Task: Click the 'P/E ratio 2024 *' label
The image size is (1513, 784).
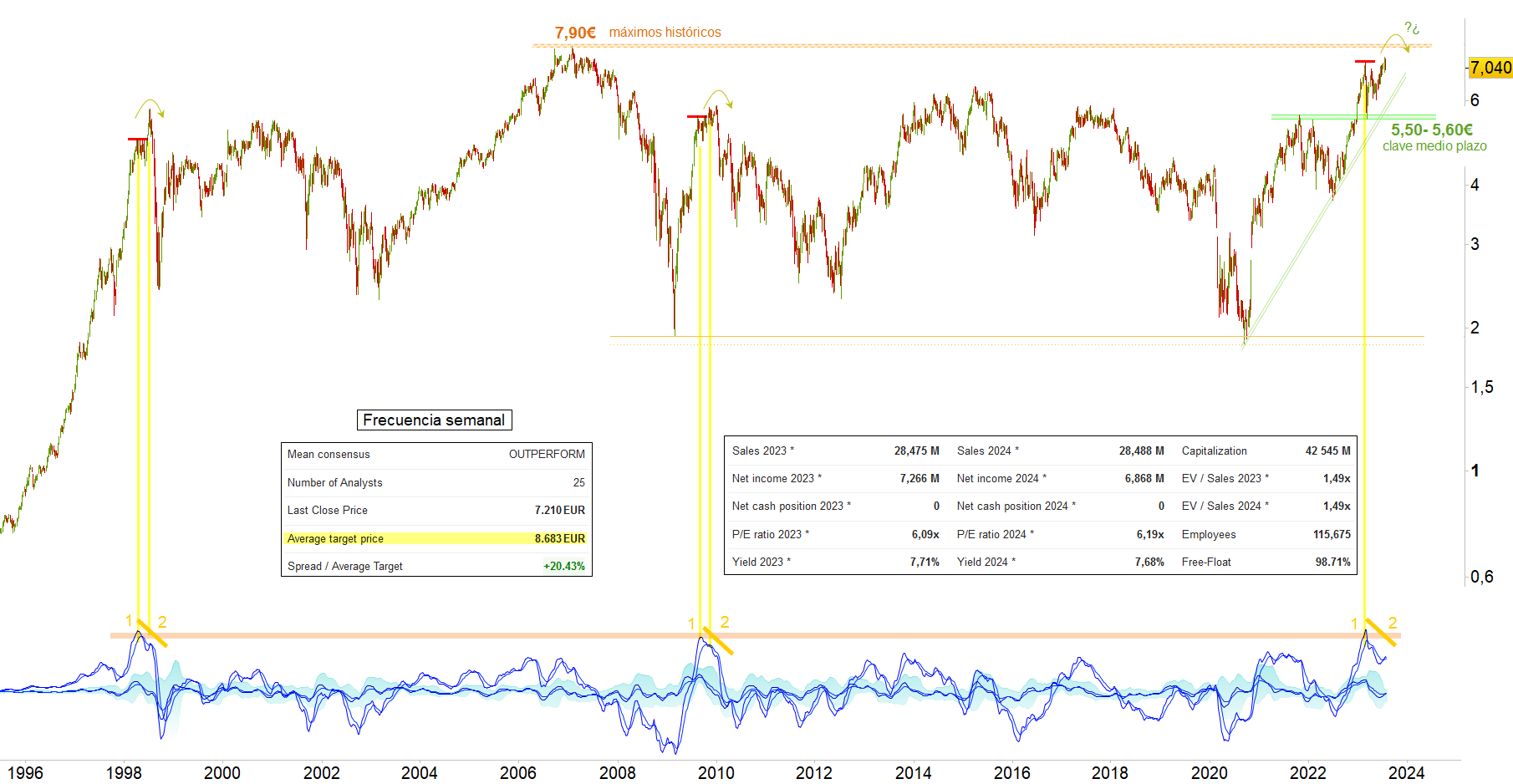Action: coord(995,535)
